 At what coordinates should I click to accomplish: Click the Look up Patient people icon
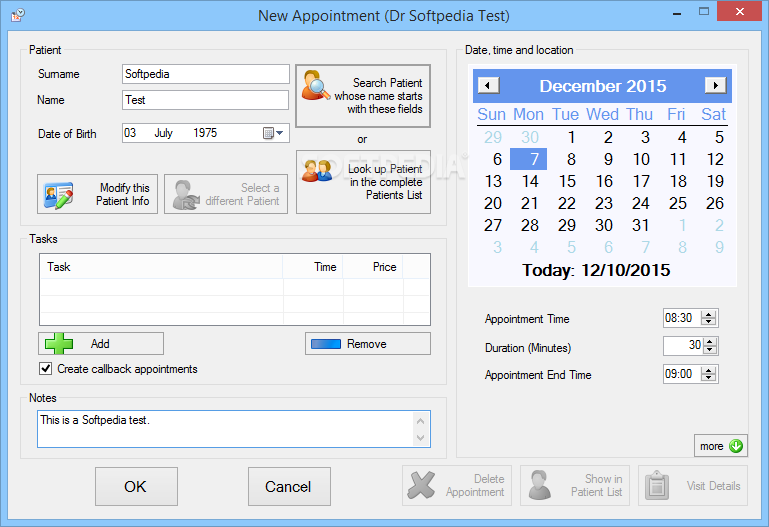pyautogui.click(x=316, y=171)
